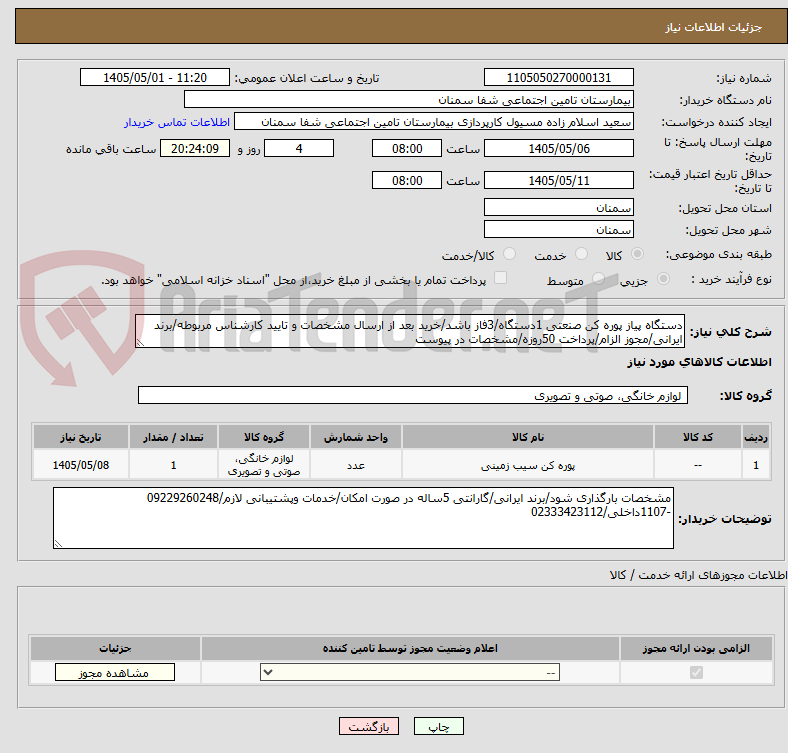The width and height of the screenshot is (788, 753).
Task: Click the تاریخ نیاز column header
Action: coord(81,437)
